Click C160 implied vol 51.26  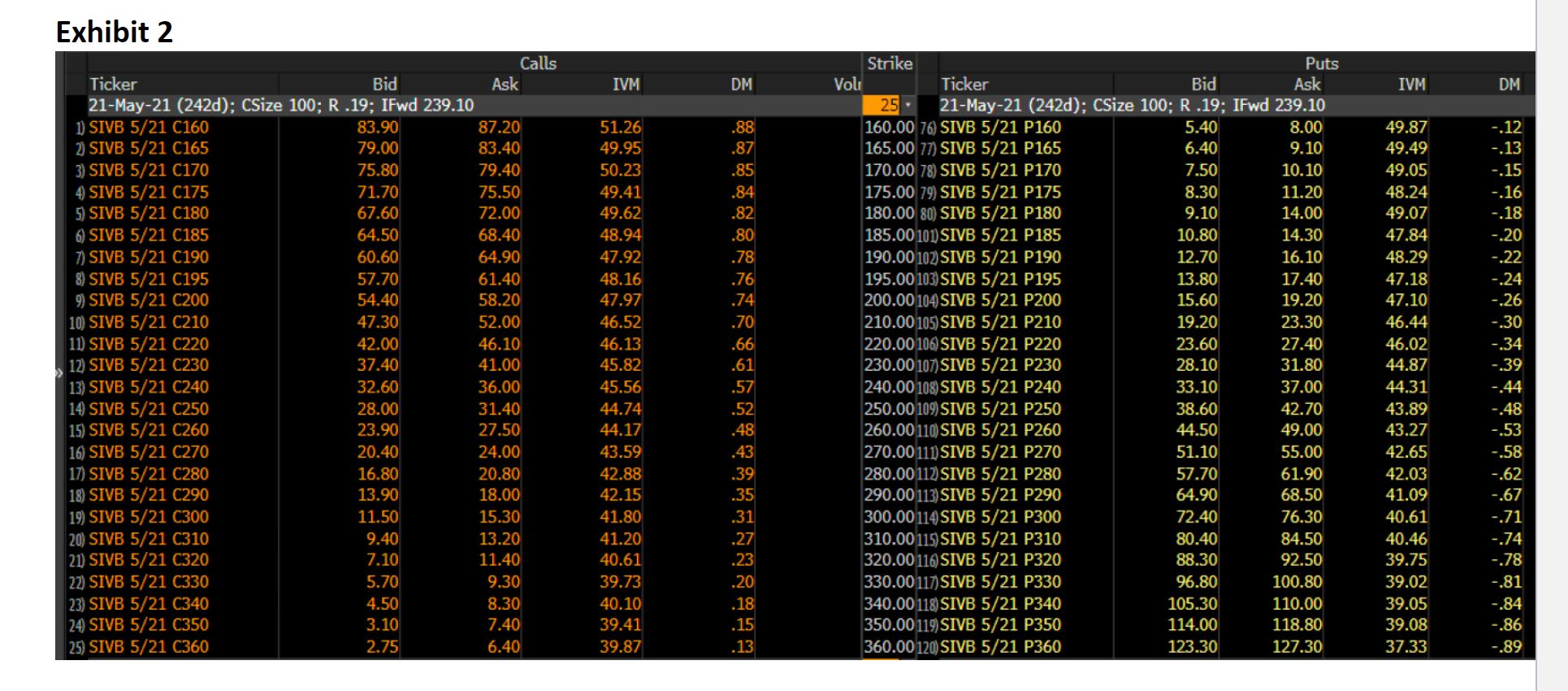621,127
